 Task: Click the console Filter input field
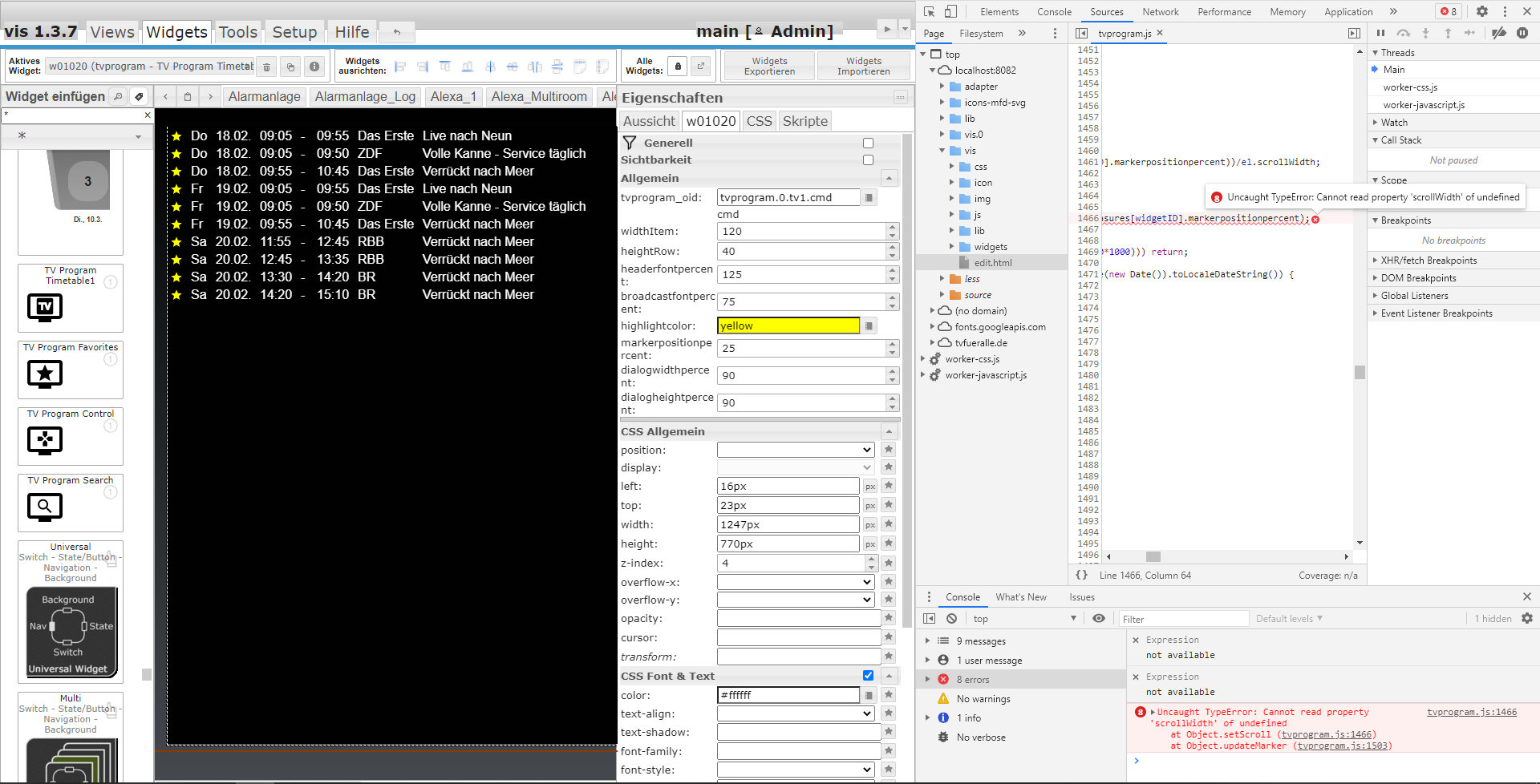click(1184, 619)
